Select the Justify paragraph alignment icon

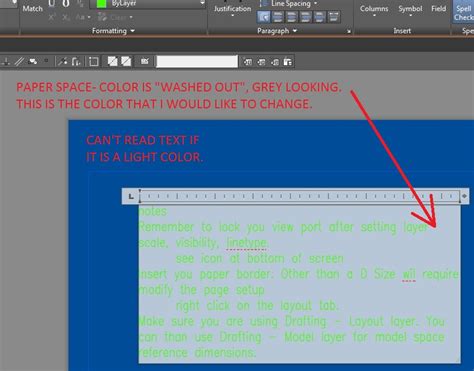(x=319, y=17)
